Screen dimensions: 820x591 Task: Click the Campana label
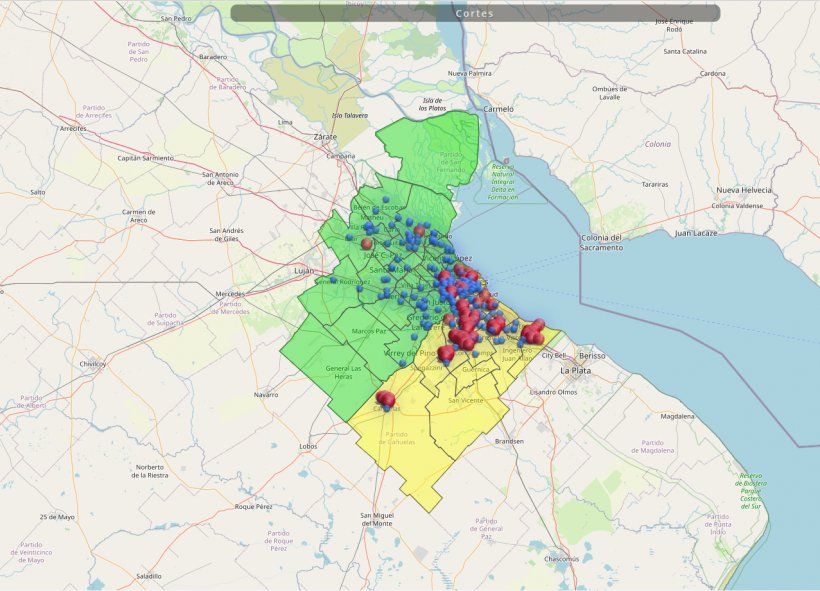pyautogui.click(x=340, y=156)
